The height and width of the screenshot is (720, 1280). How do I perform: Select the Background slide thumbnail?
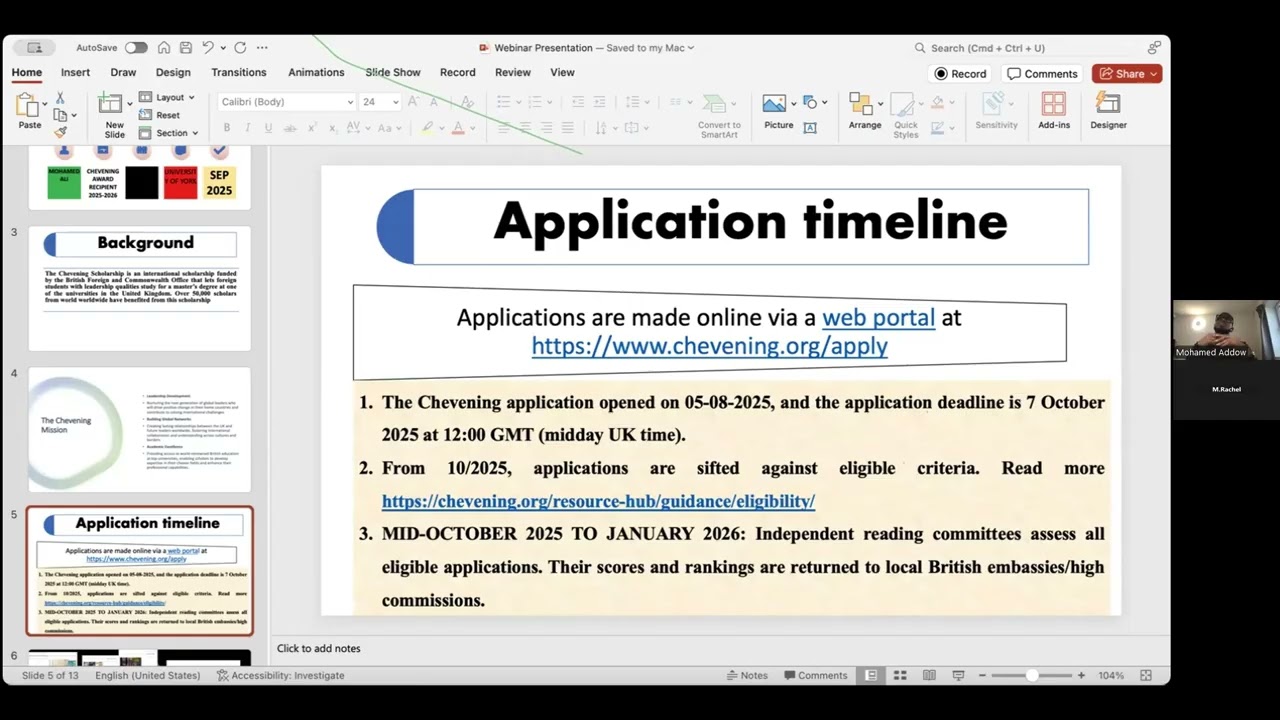click(140, 288)
